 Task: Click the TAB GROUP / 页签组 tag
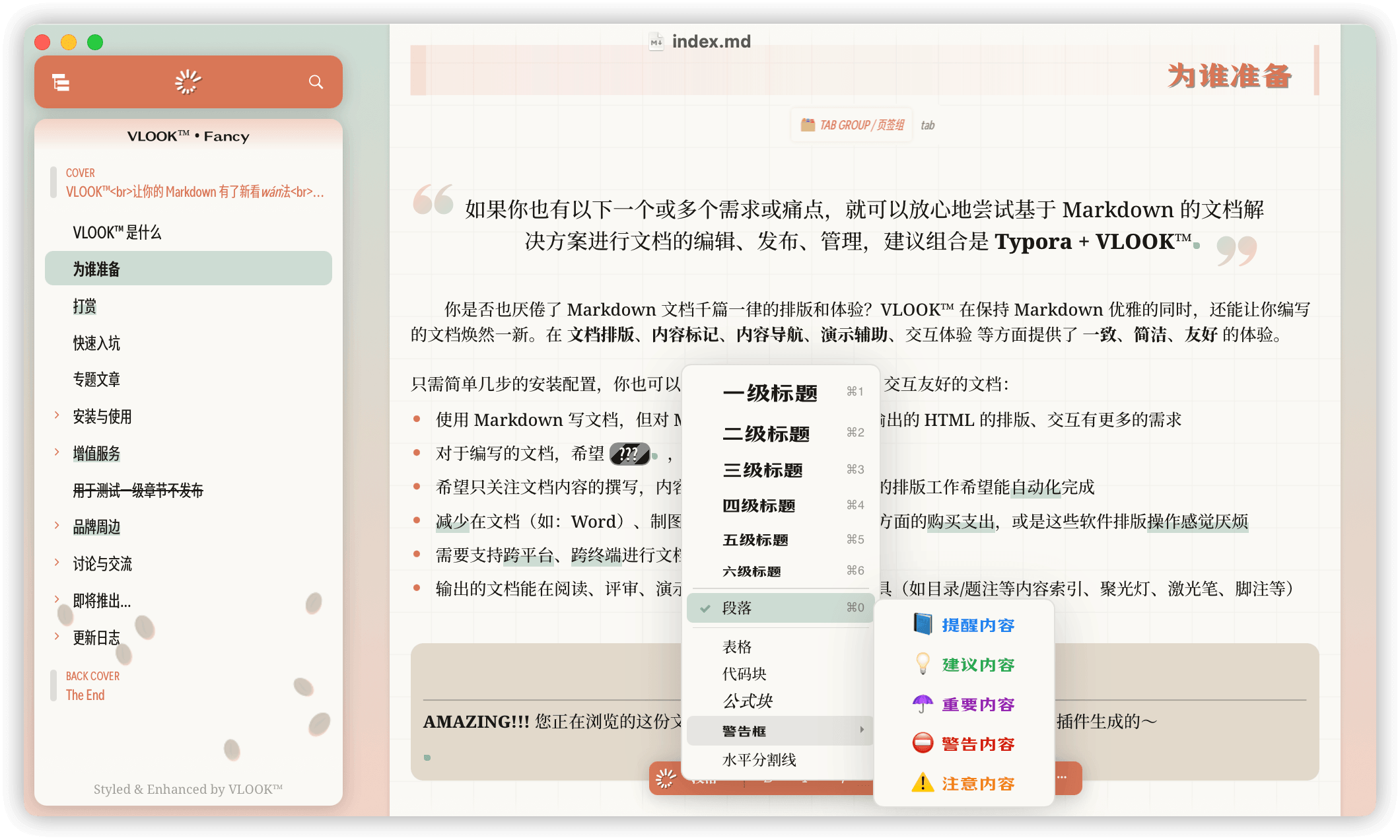851,125
